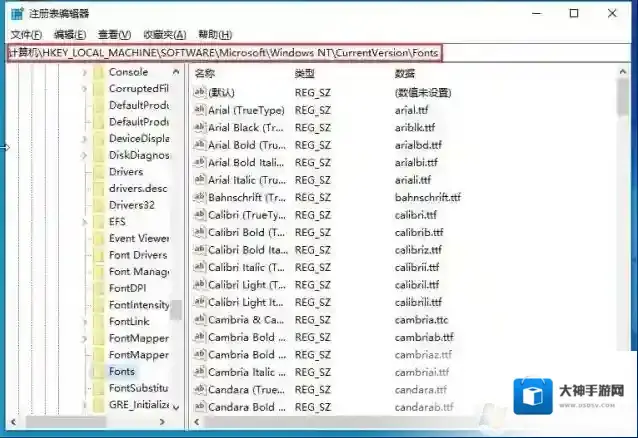Select the FontSubstitu folder icon
The height and width of the screenshot is (438, 638).
pos(99,388)
